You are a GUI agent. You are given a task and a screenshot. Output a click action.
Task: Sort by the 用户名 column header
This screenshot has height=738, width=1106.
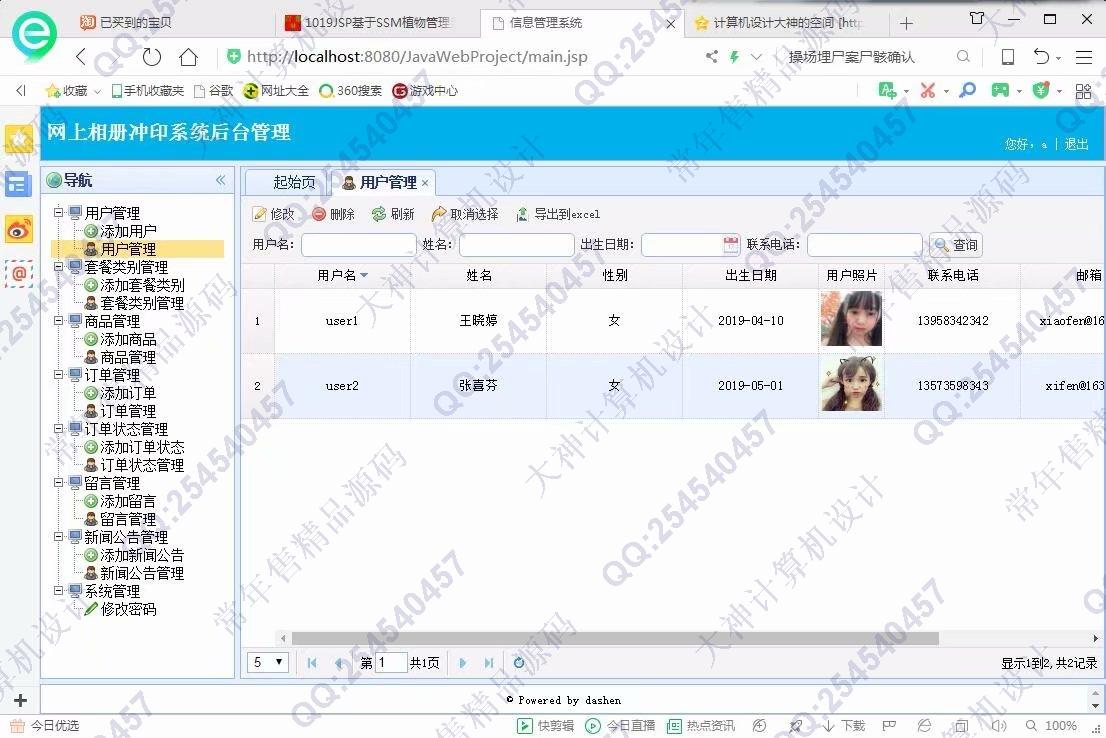[342, 275]
